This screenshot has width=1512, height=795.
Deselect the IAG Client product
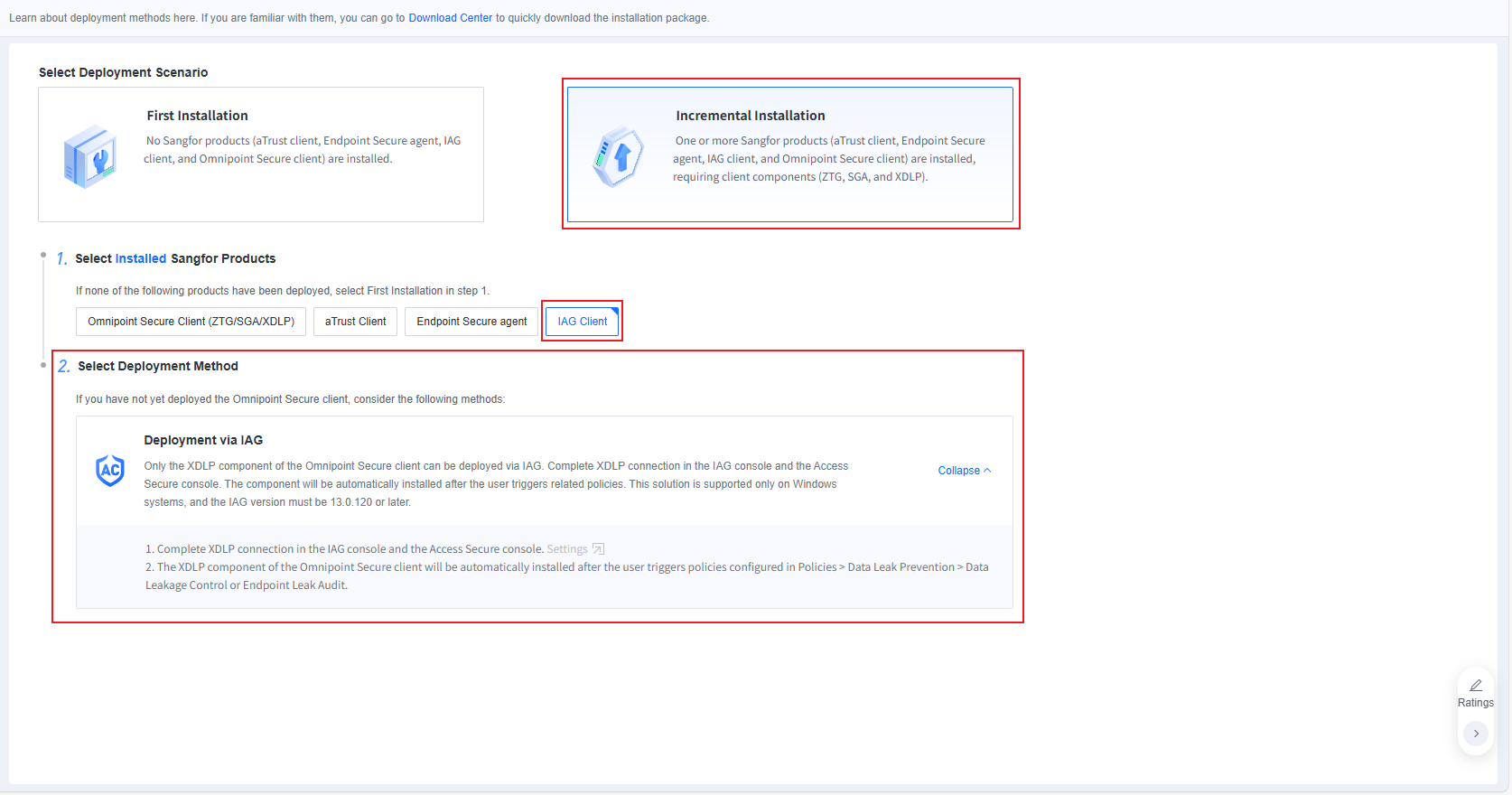583,322
